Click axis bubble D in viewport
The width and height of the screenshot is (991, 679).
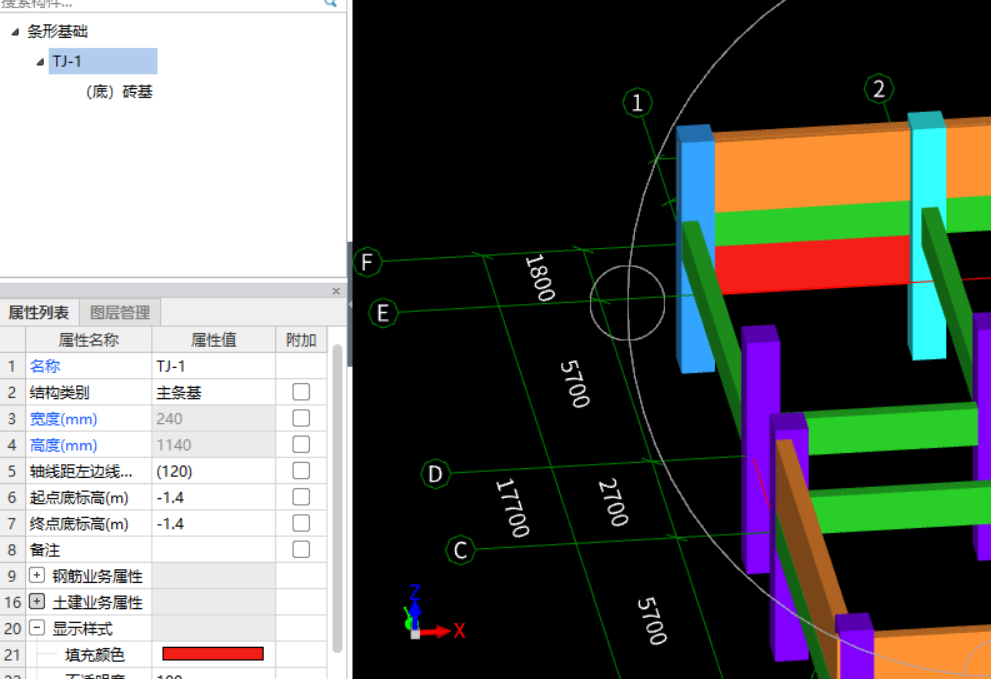[435, 474]
